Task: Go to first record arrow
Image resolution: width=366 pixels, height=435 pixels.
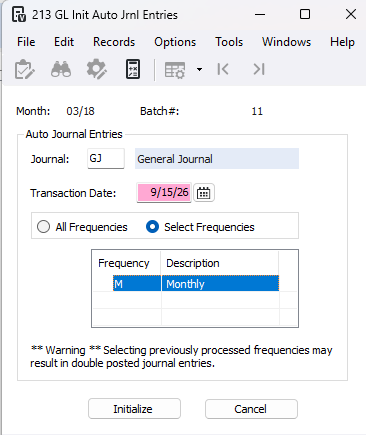Action: (223, 69)
